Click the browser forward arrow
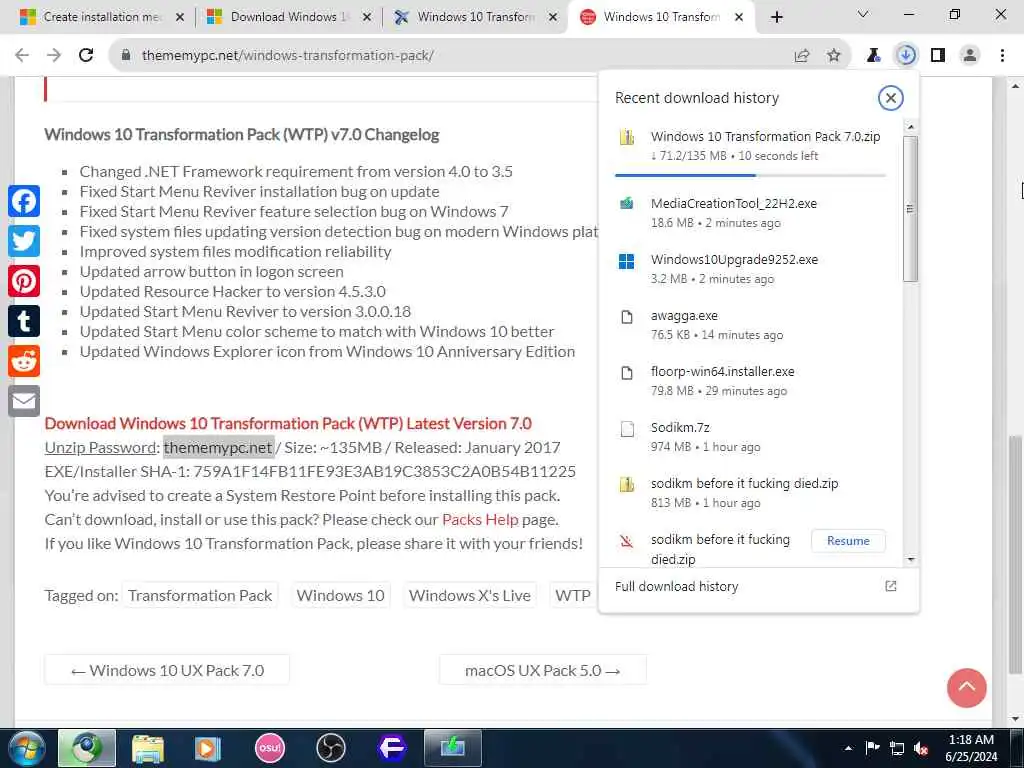Screen dimensions: 1024x768 54,56
